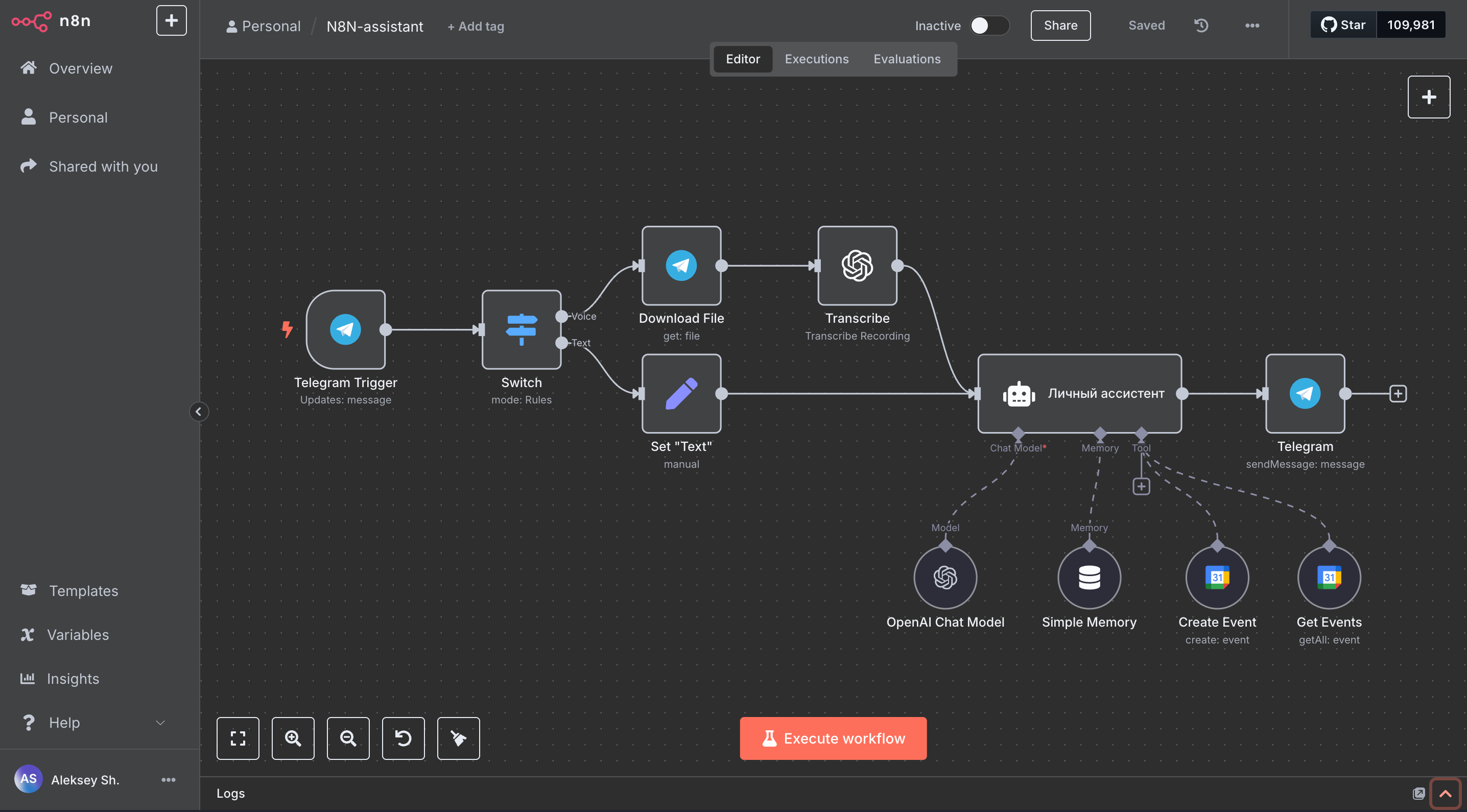Switch to the Evaluations tab

(907, 59)
